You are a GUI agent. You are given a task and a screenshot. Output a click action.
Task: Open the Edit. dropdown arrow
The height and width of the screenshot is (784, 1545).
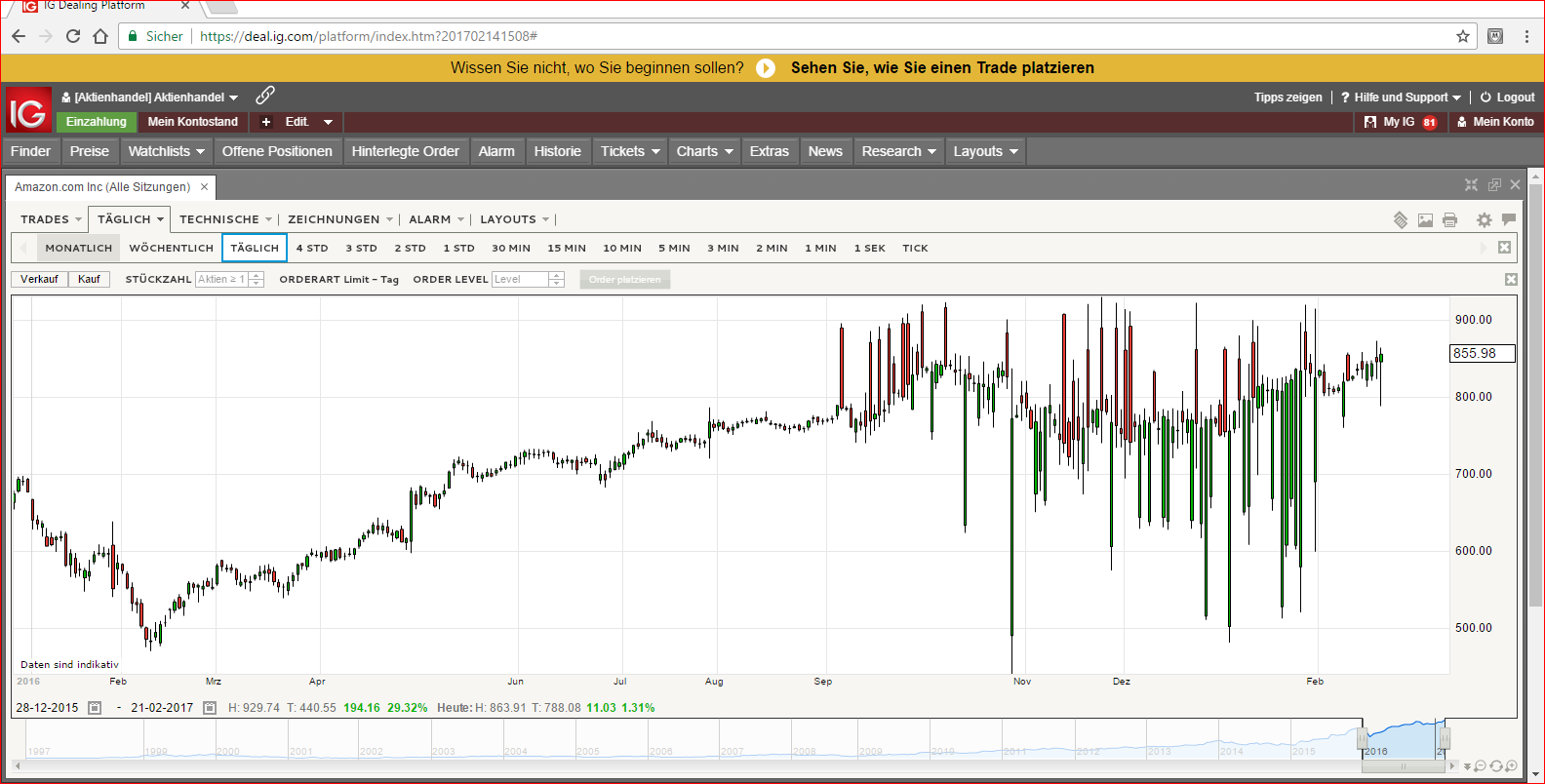click(328, 122)
